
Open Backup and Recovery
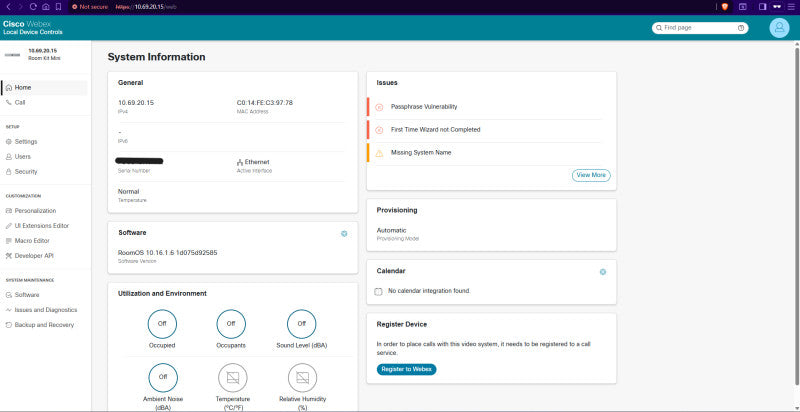(x=45, y=325)
